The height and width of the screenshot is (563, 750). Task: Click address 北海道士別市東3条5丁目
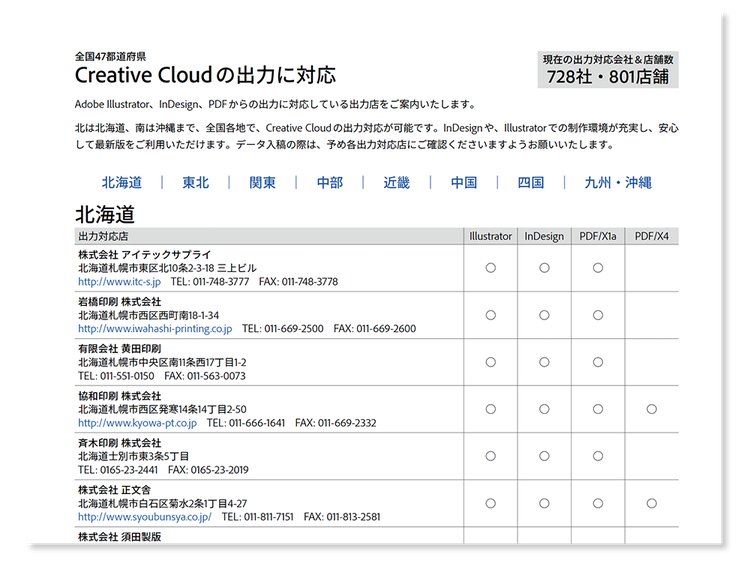tap(133, 456)
